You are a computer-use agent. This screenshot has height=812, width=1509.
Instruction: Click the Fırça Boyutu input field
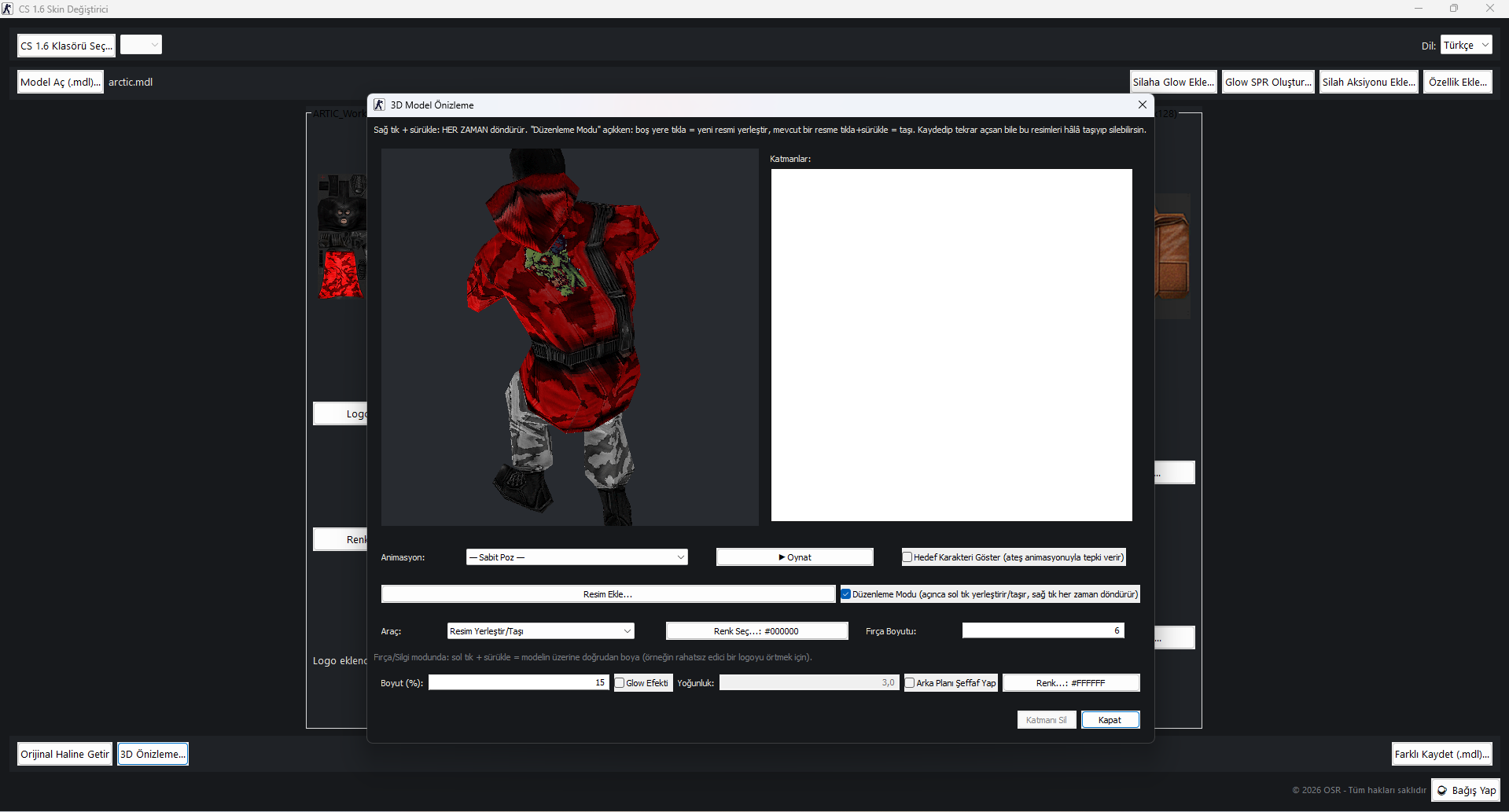1043,630
